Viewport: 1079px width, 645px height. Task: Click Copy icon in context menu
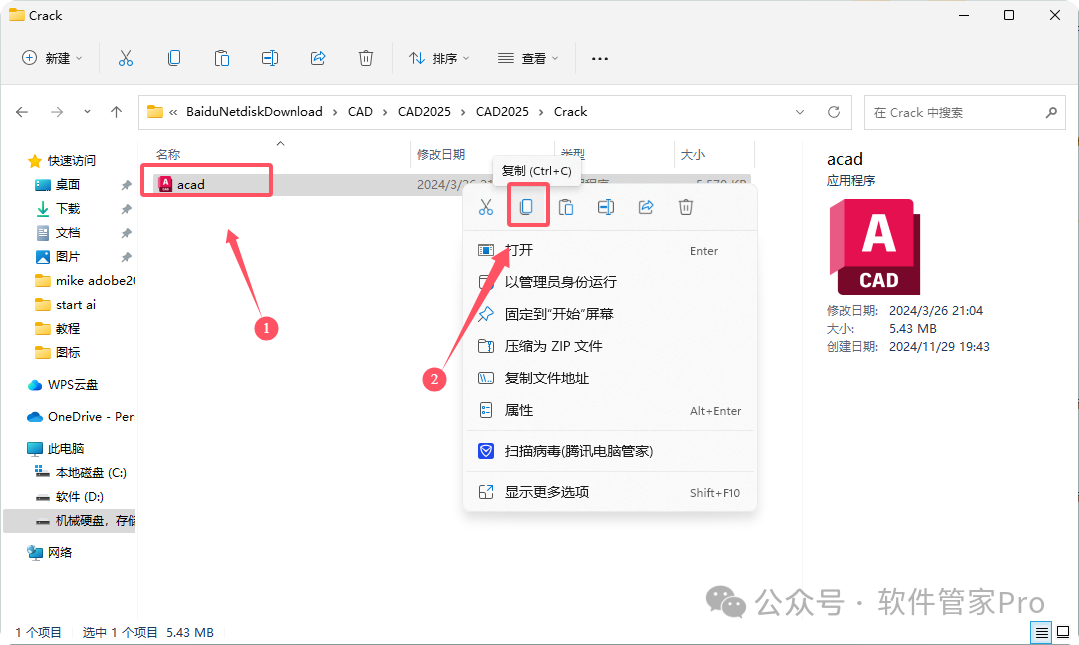pyautogui.click(x=526, y=207)
